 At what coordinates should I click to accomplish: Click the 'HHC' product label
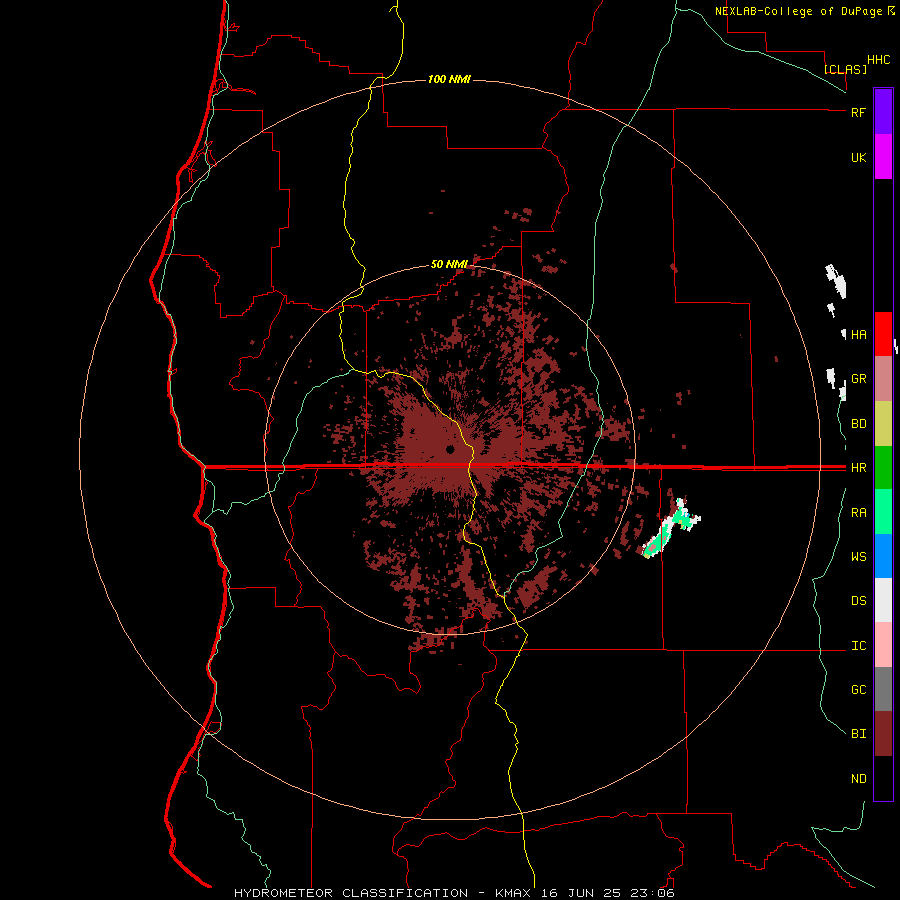pyautogui.click(x=879, y=60)
